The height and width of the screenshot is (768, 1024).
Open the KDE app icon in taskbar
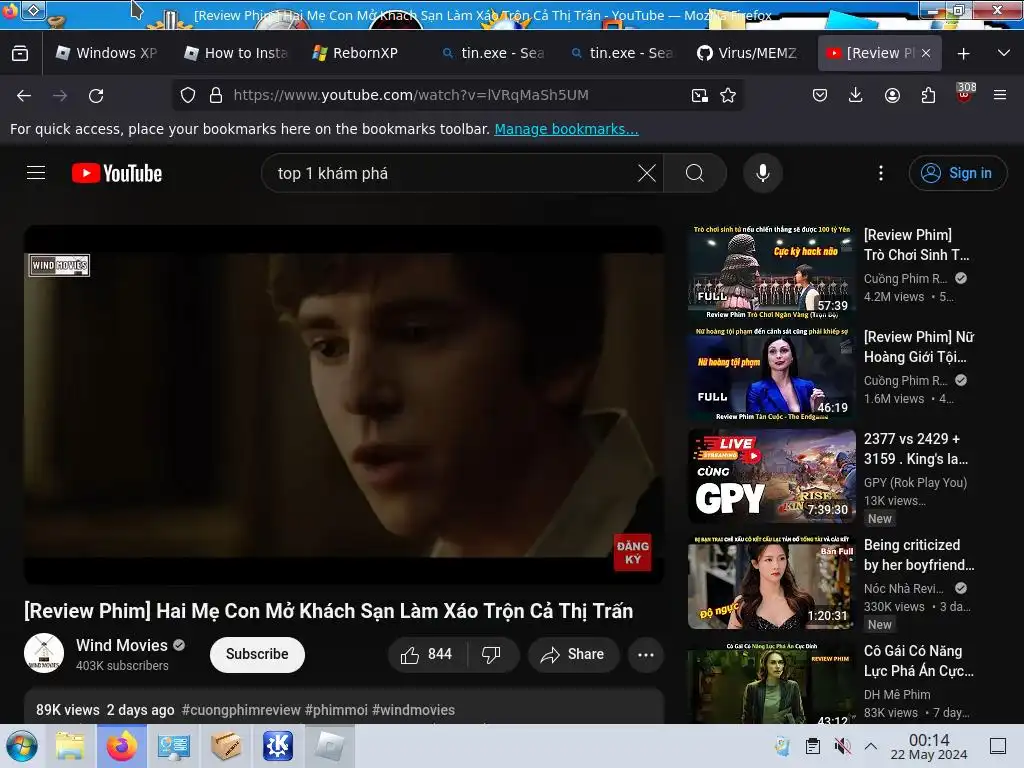(278, 746)
